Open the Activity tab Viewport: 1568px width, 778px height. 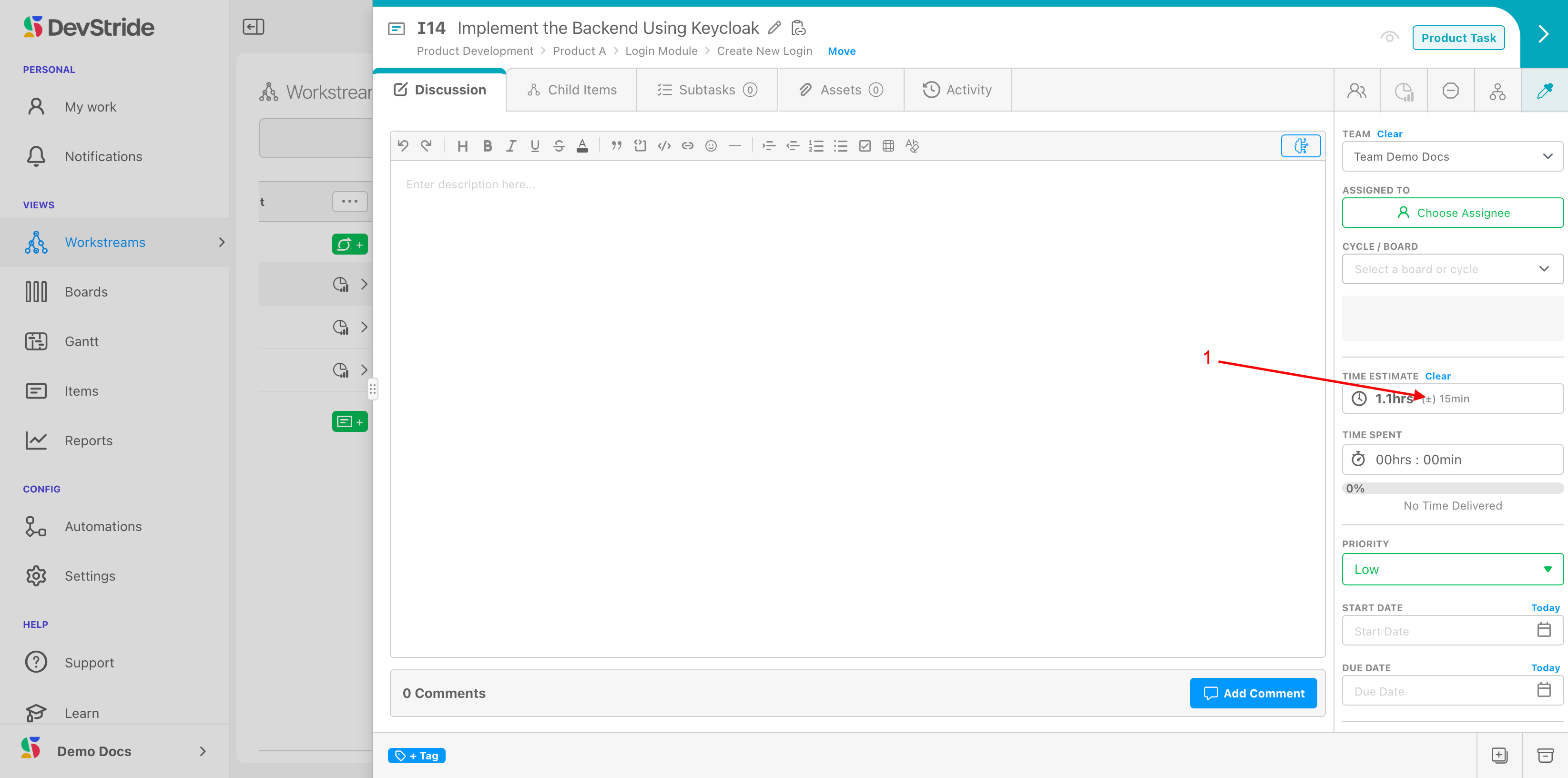click(957, 90)
